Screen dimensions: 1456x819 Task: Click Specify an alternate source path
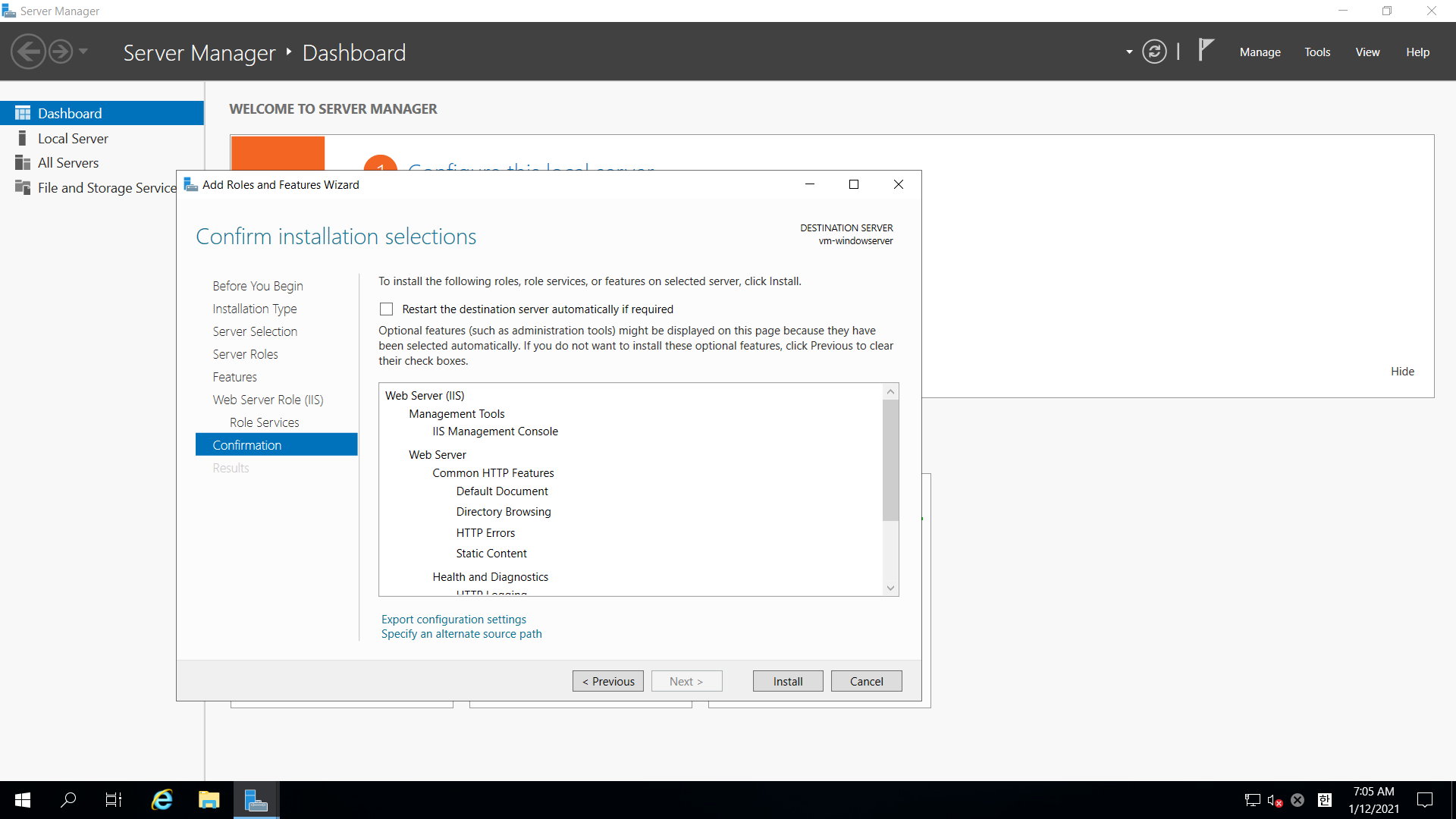tap(461, 634)
